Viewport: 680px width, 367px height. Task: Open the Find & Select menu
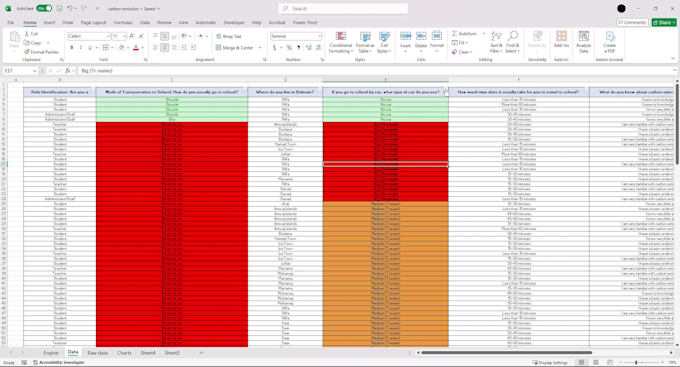coord(512,42)
